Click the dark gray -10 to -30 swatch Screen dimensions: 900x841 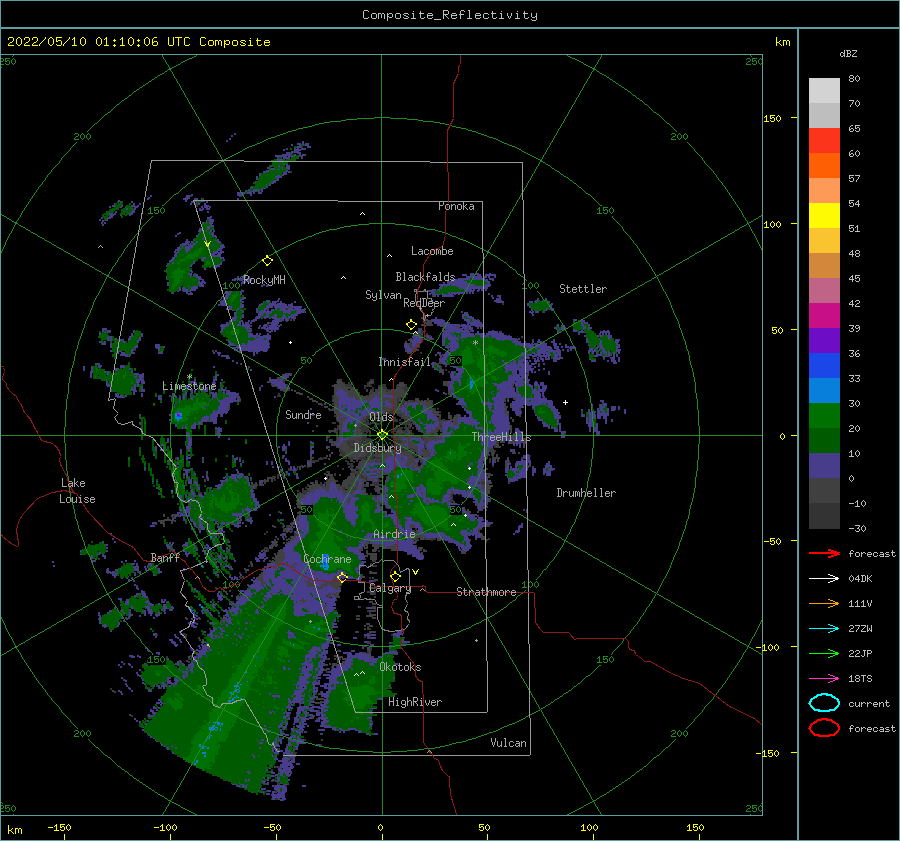click(x=824, y=516)
